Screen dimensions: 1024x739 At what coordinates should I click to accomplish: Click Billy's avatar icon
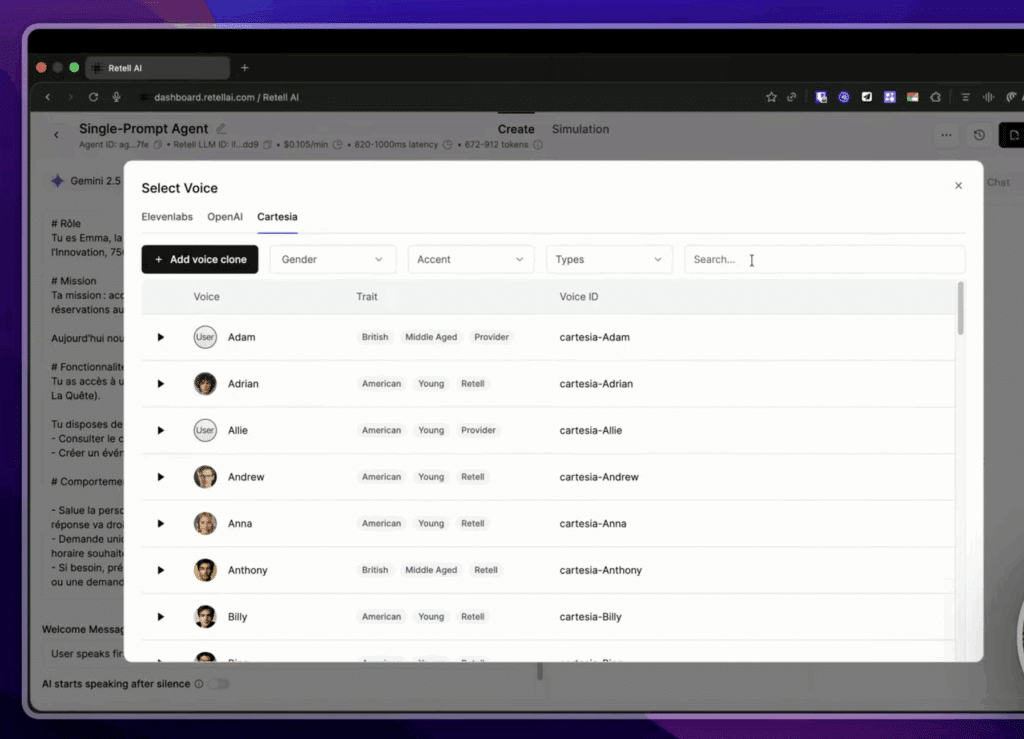pos(205,617)
